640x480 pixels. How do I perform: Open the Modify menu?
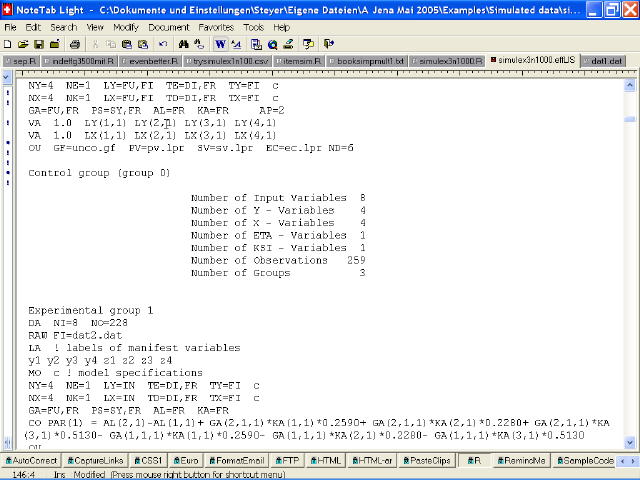[125, 27]
